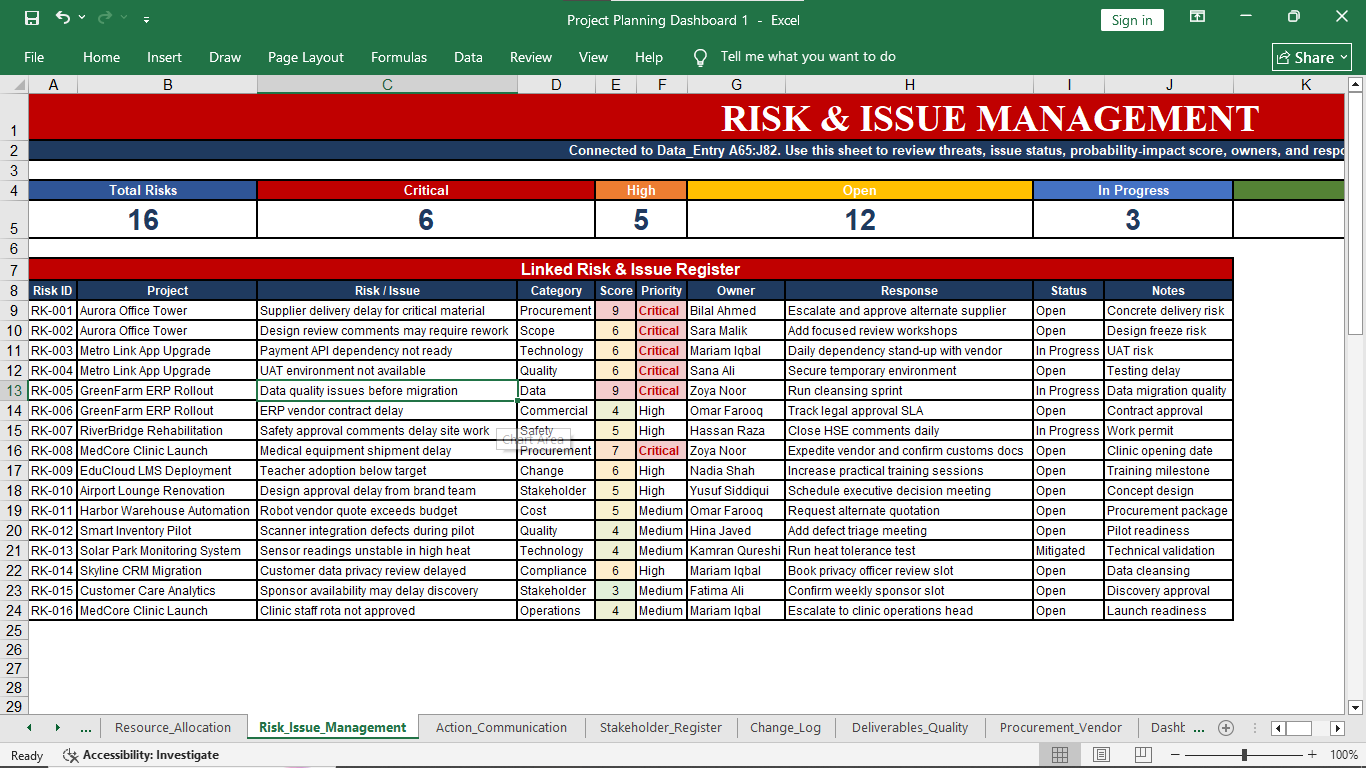The width and height of the screenshot is (1366, 768).
Task: Open the Page Layout tab
Action: [305, 57]
